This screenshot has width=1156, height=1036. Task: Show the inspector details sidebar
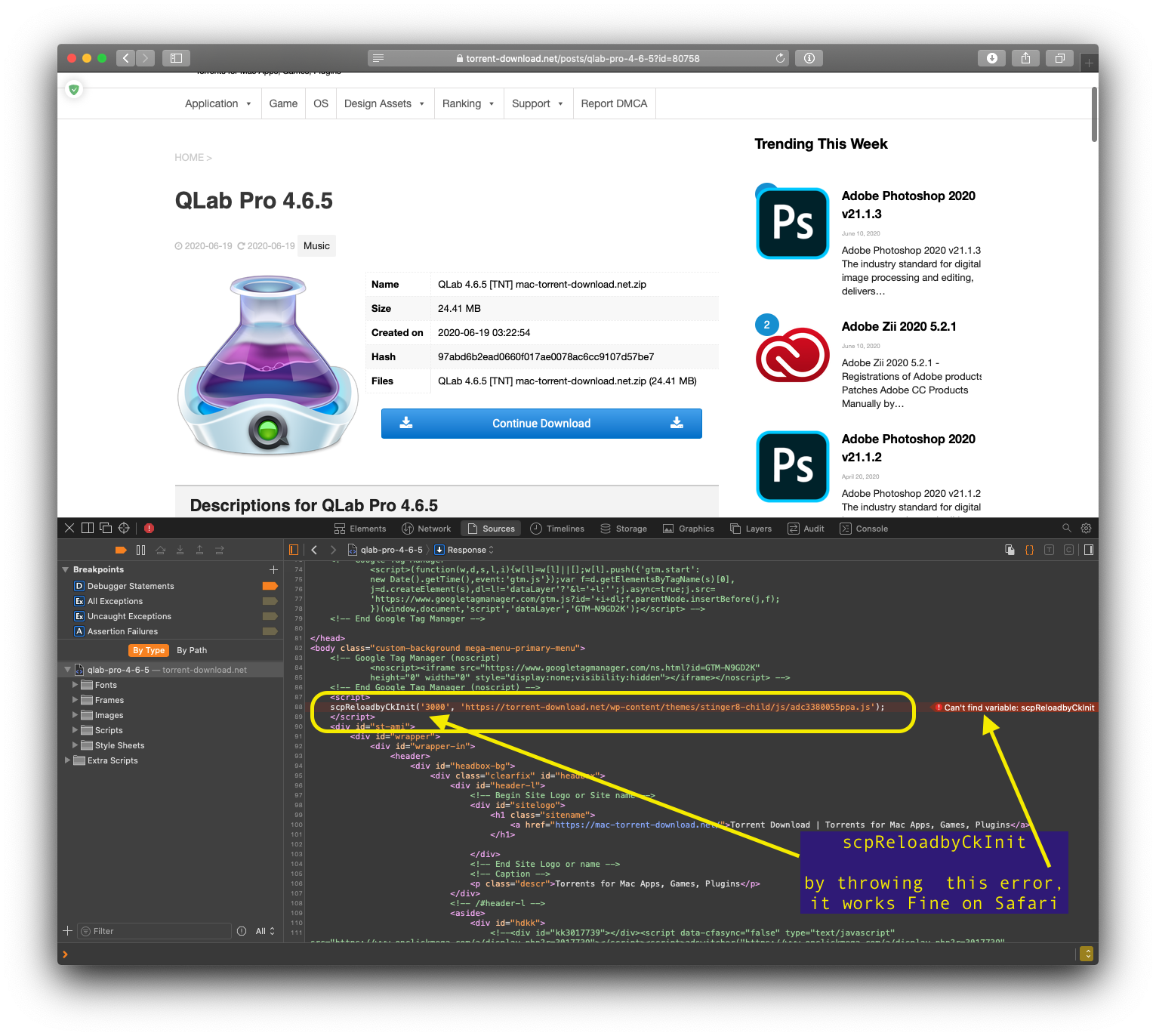pos(1088,550)
